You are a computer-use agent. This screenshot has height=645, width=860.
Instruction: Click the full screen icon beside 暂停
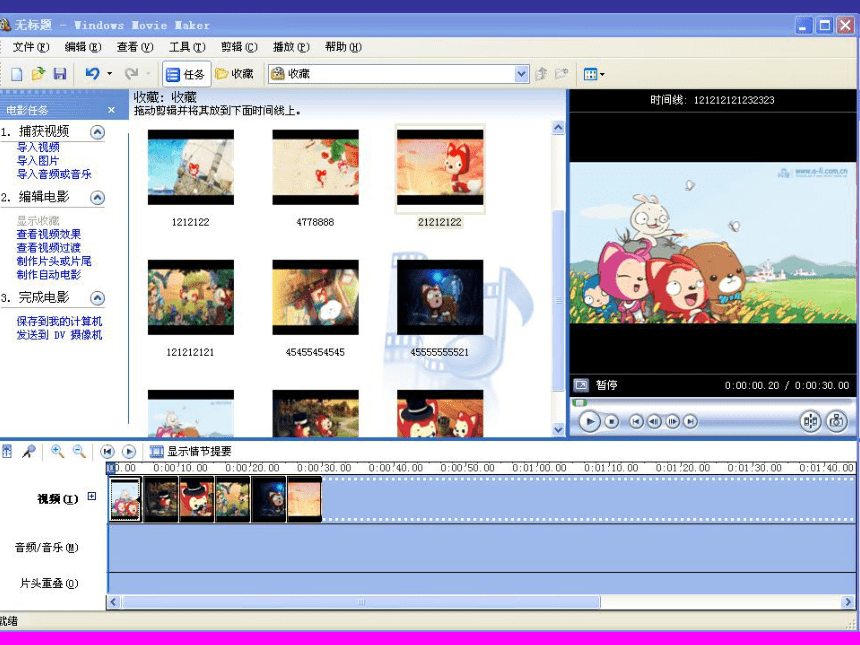(x=581, y=385)
